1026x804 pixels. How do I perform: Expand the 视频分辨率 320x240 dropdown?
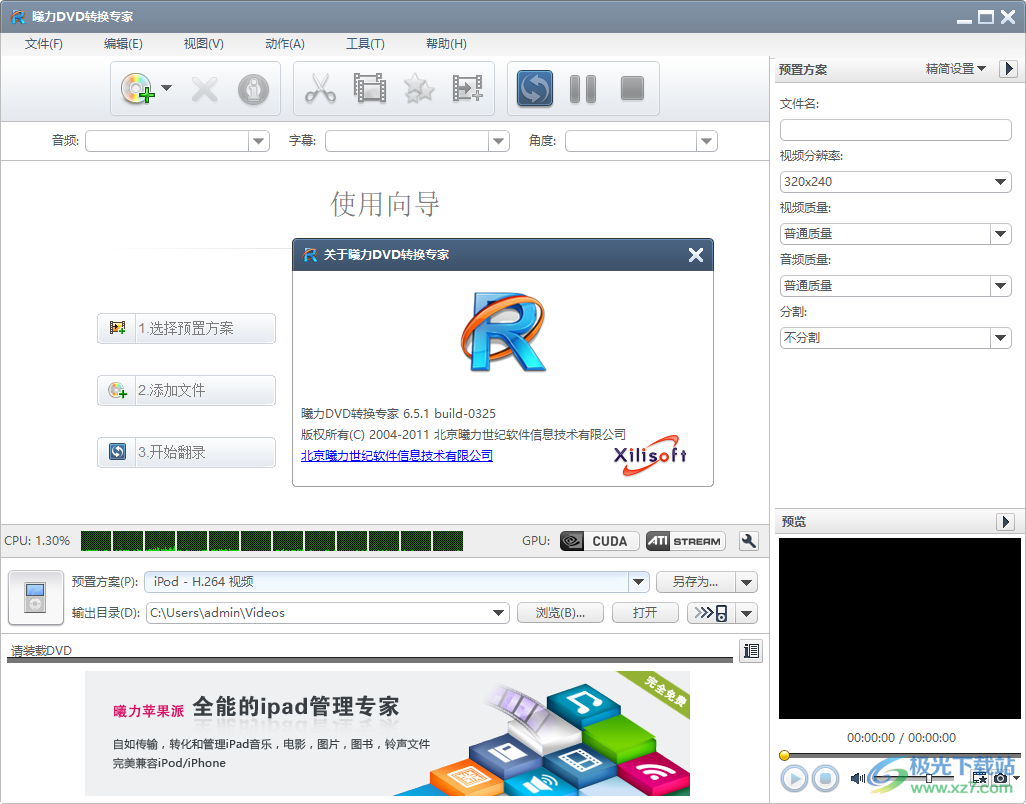point(1000,182)
